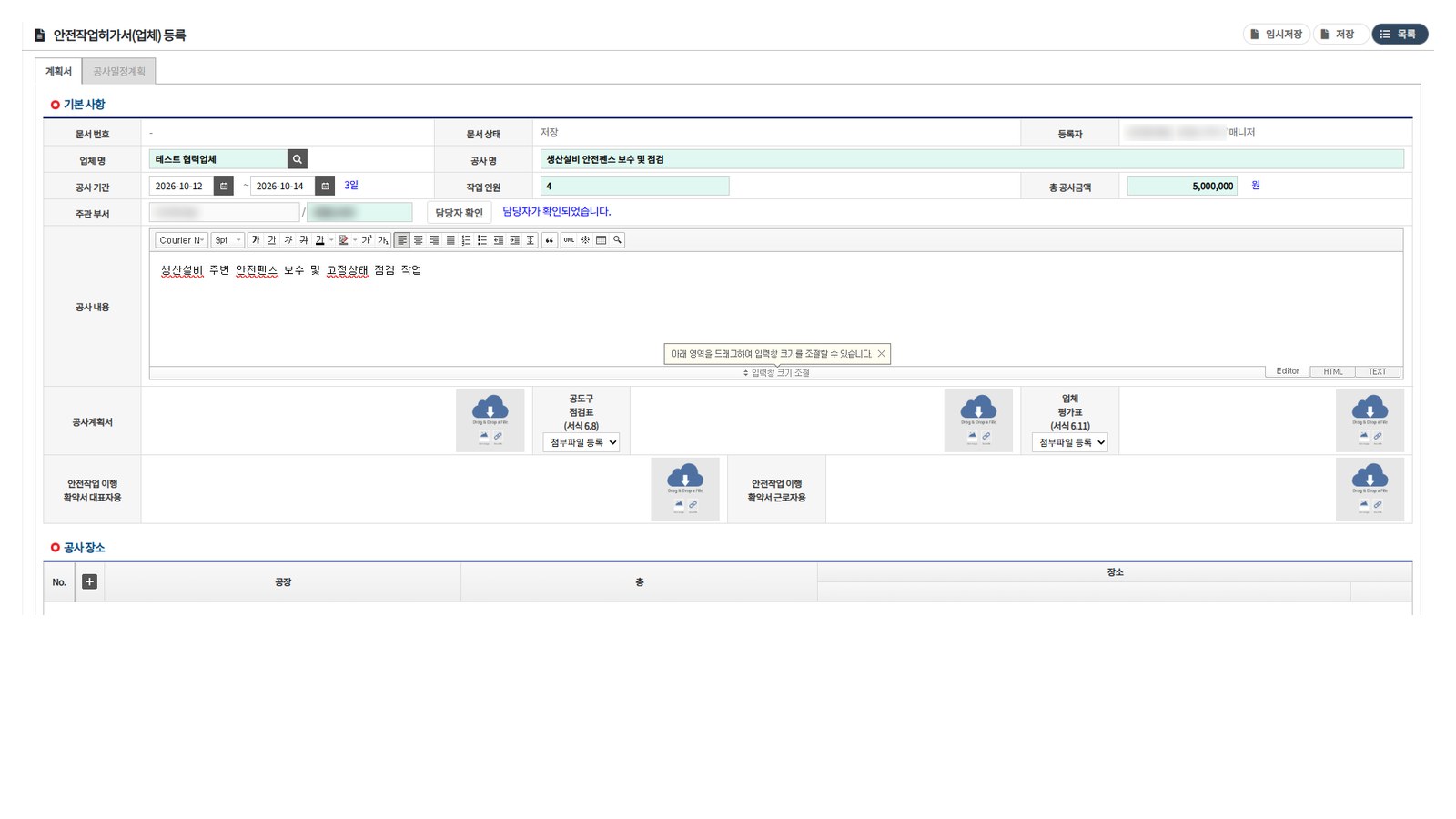Screen dimensions: 1456x819
Task: Go to the 목록 list
Action: click(x=1400, y=35)
